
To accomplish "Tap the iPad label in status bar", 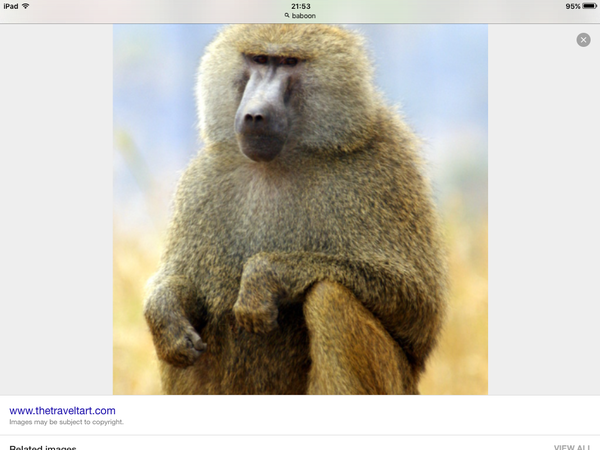I will (x=11, y=6).
